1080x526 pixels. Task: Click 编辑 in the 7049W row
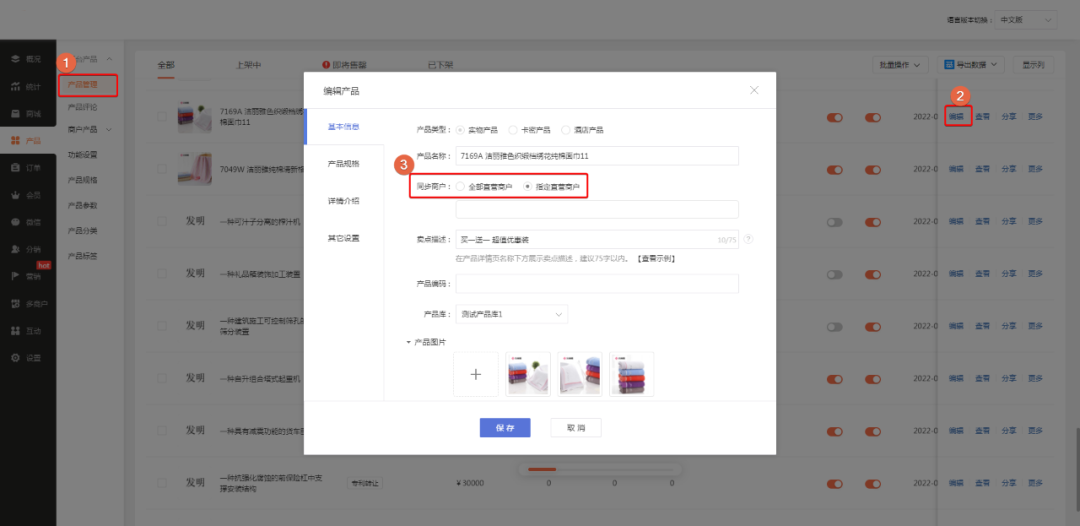click(x=956, y=169)
